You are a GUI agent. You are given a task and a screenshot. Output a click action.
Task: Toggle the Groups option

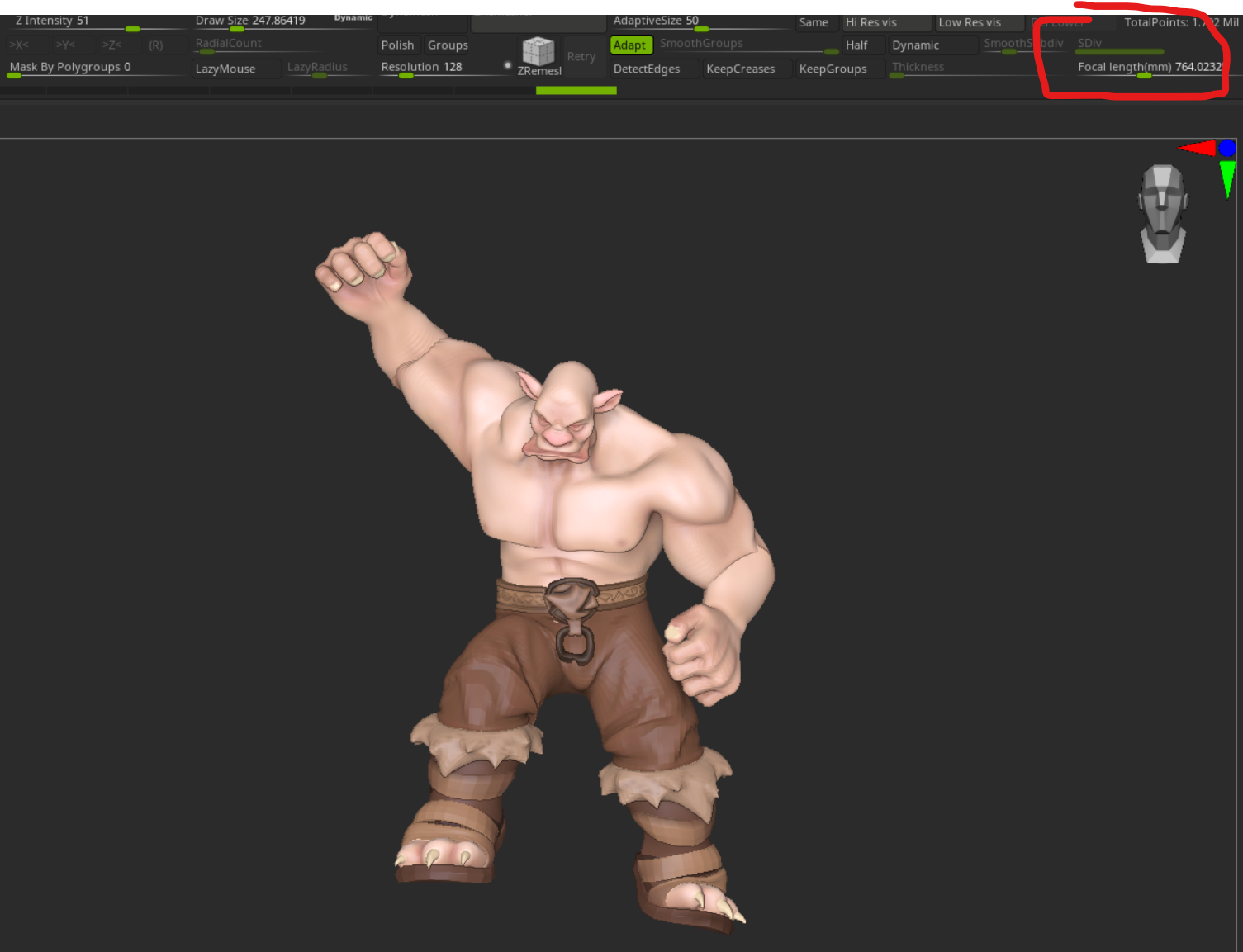pos(448,45)
